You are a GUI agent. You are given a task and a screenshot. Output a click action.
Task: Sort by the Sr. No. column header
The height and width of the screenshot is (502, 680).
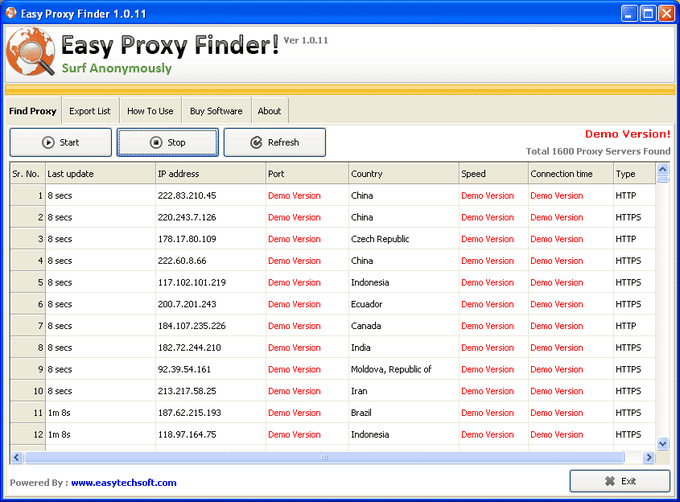[27, 174]
